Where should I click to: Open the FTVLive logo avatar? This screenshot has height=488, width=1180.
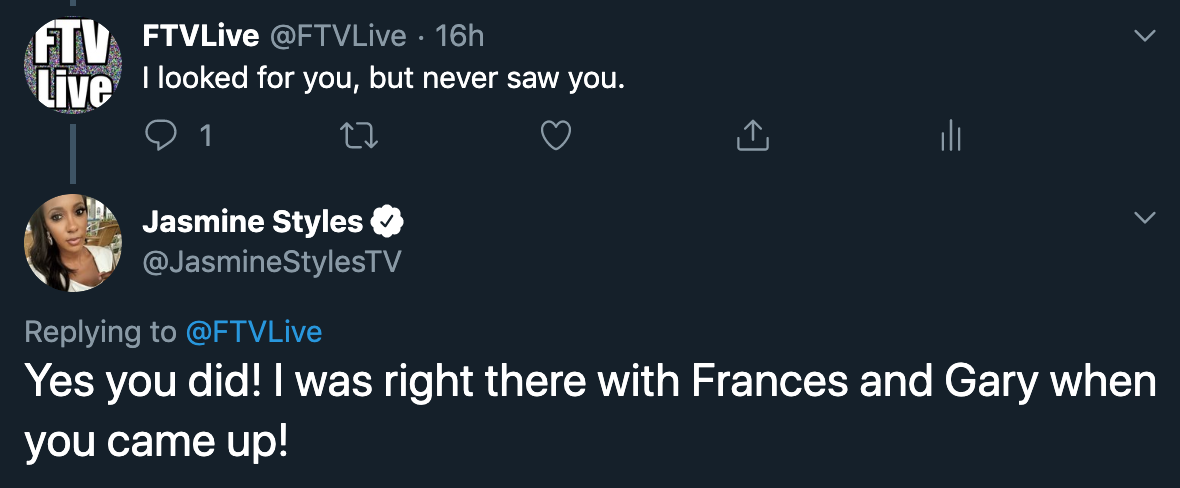73,64
